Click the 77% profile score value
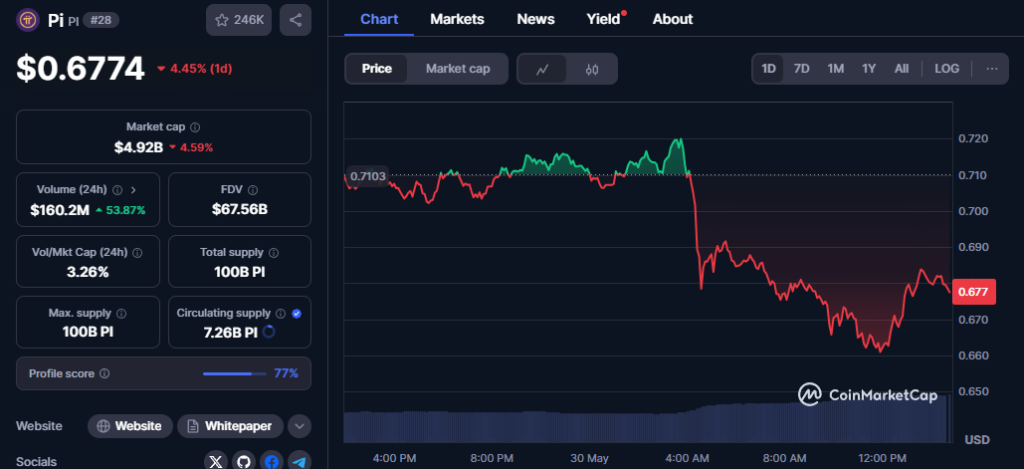1024x469 pixels. click(x=286, y=374)
